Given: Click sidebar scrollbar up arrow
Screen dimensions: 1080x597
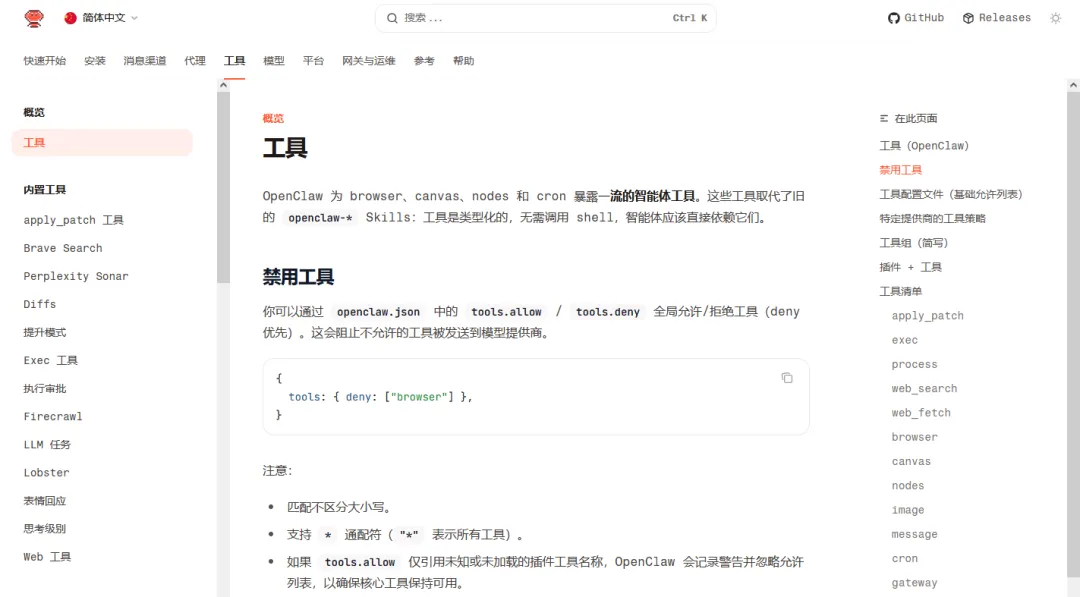Looking at the screenshot, I should [223, 85].
